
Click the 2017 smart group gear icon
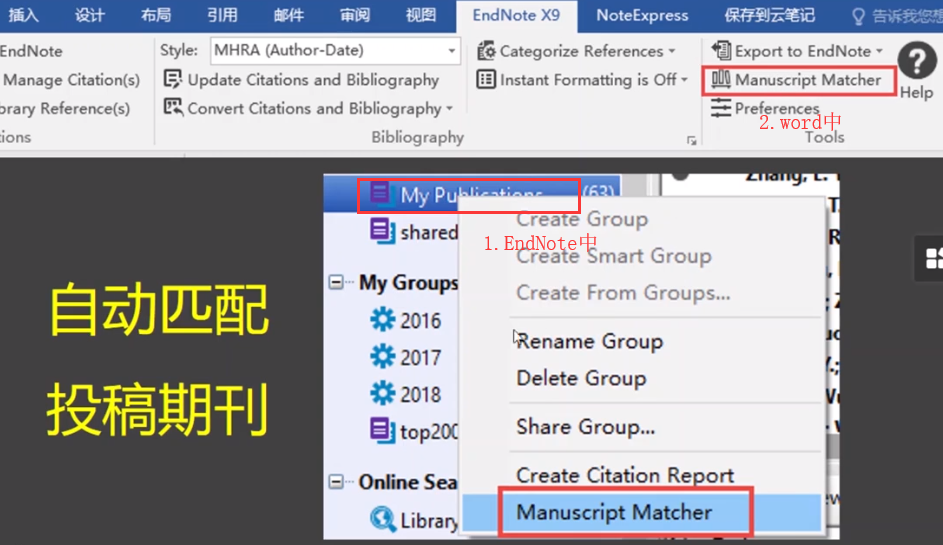(382, 357)
